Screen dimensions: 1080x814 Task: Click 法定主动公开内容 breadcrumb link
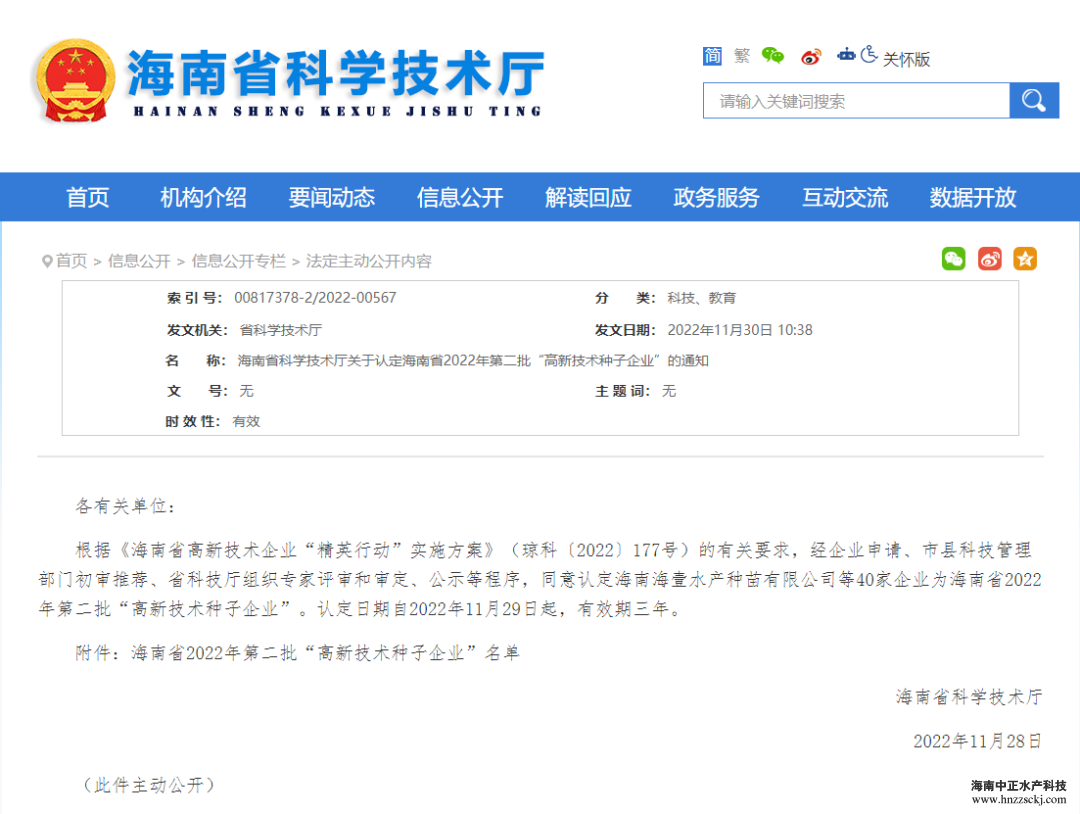(368, 261)
